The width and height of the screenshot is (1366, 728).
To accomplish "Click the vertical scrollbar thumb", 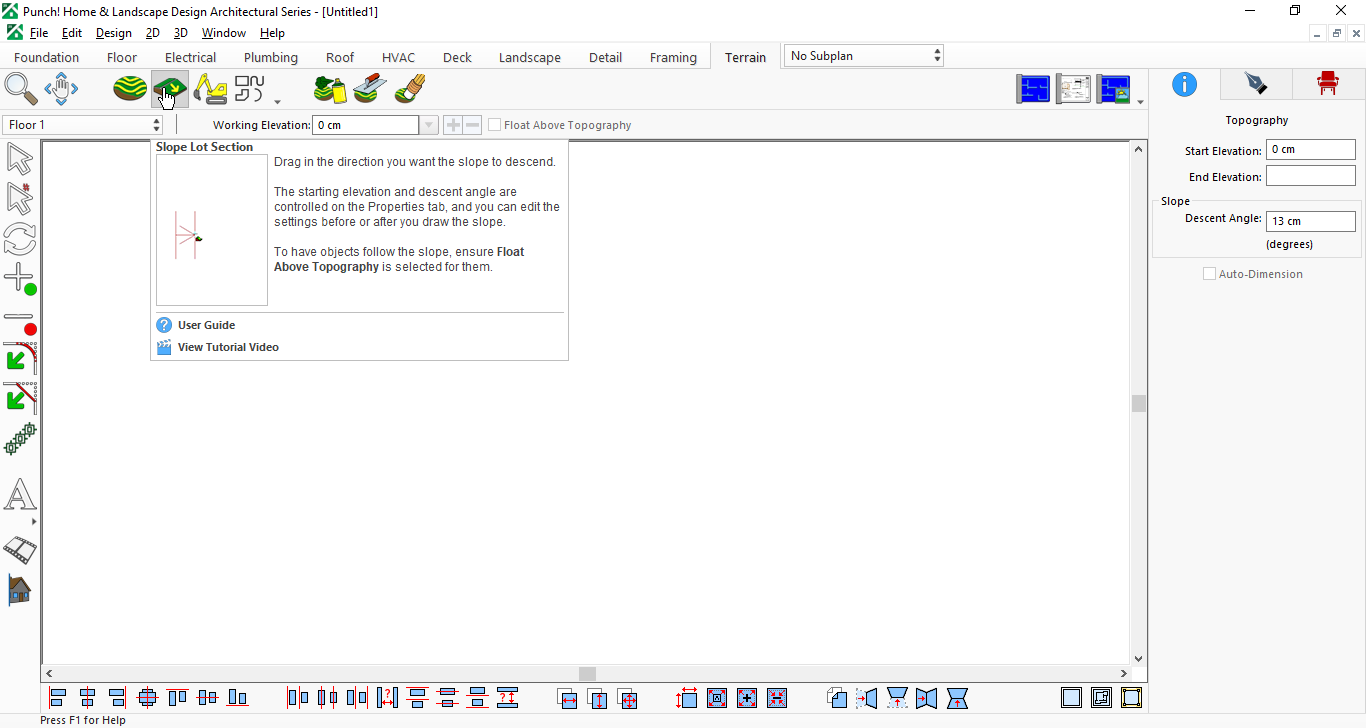I will click(x=1138, y=403).
